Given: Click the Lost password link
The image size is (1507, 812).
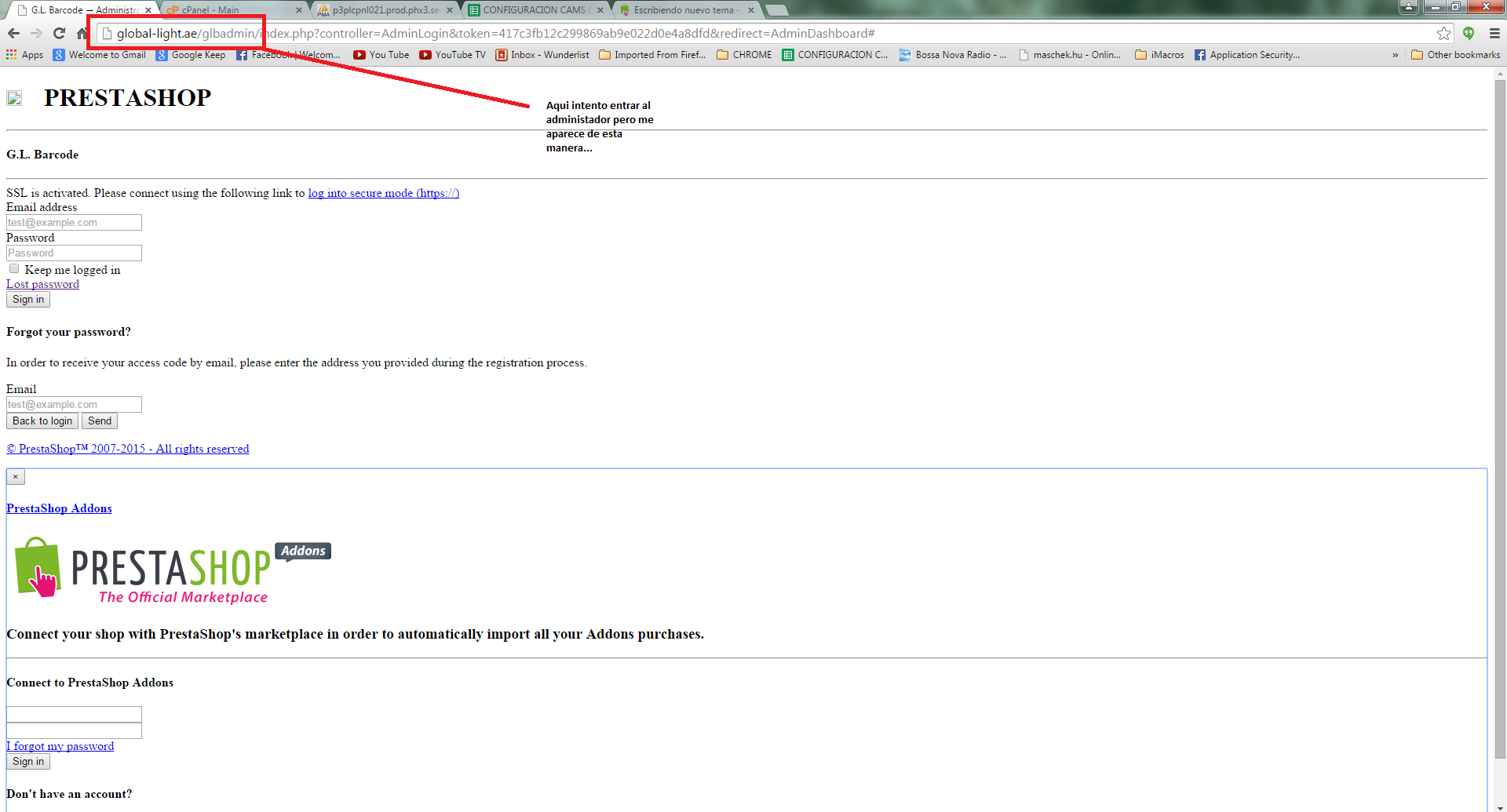Looking at the screenshot, I should [x=42, y=285].
